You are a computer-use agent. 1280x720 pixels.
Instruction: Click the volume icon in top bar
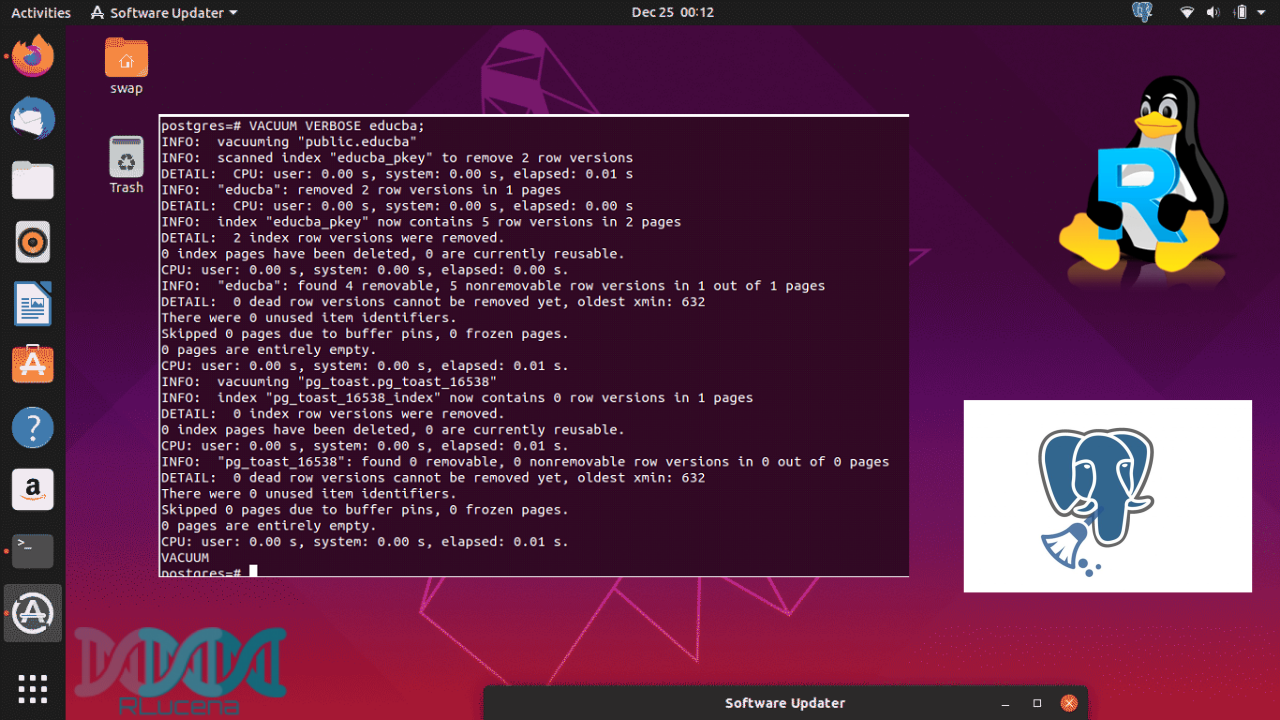pos(1214,12)
